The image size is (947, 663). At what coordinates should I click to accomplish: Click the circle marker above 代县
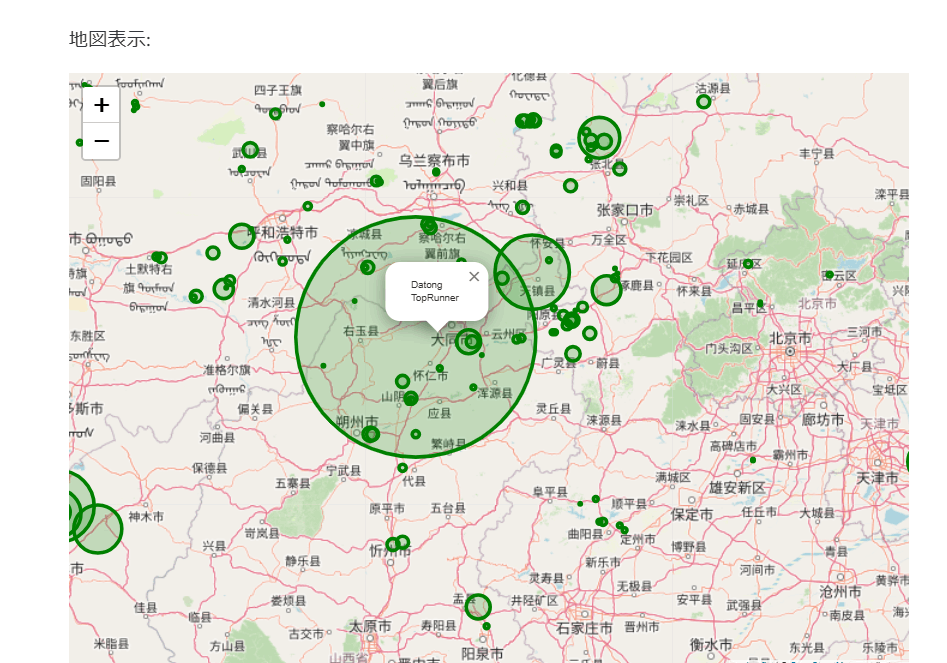402,468
